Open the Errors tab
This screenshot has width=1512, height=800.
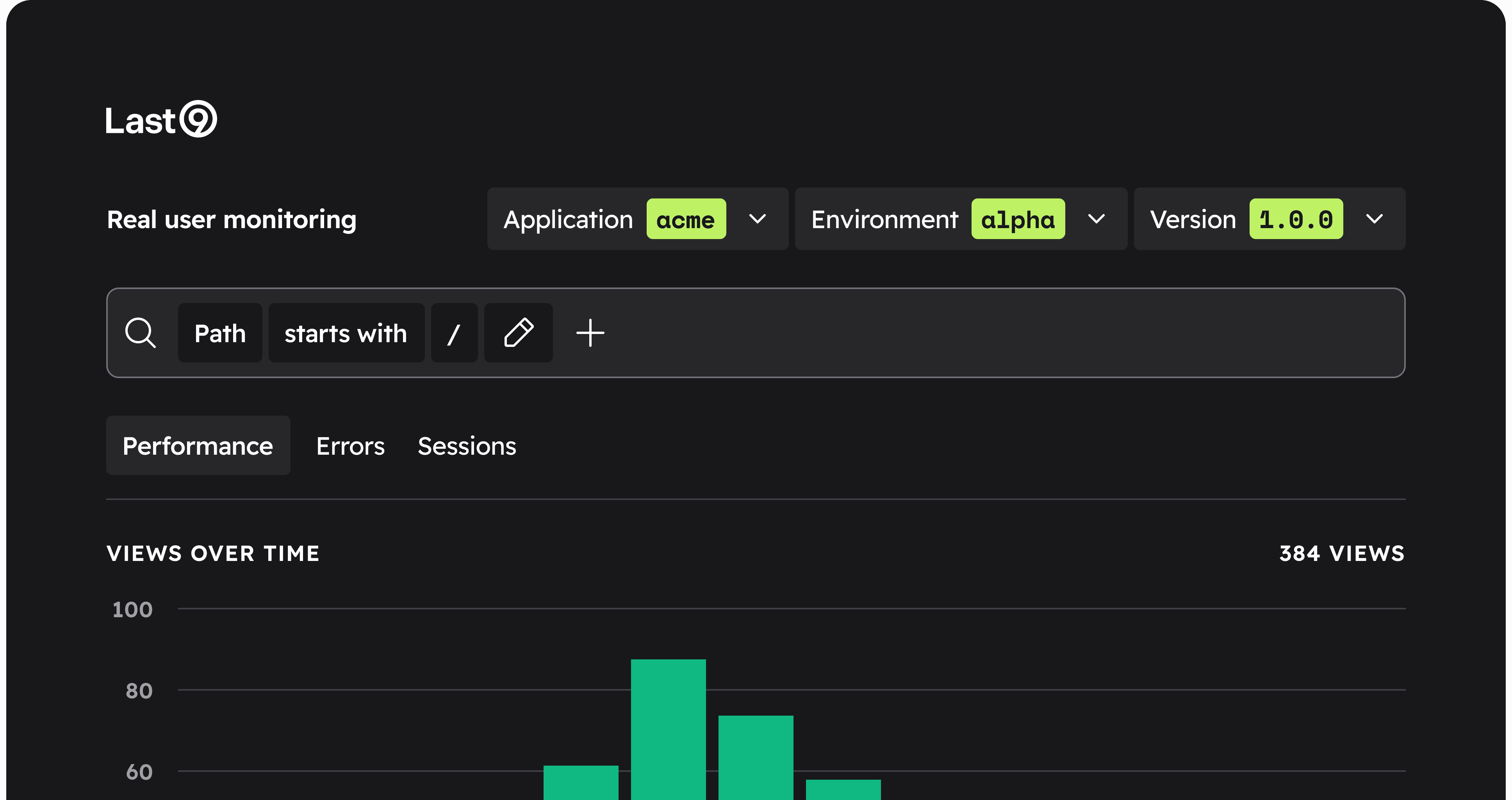(x=350, y=445)
